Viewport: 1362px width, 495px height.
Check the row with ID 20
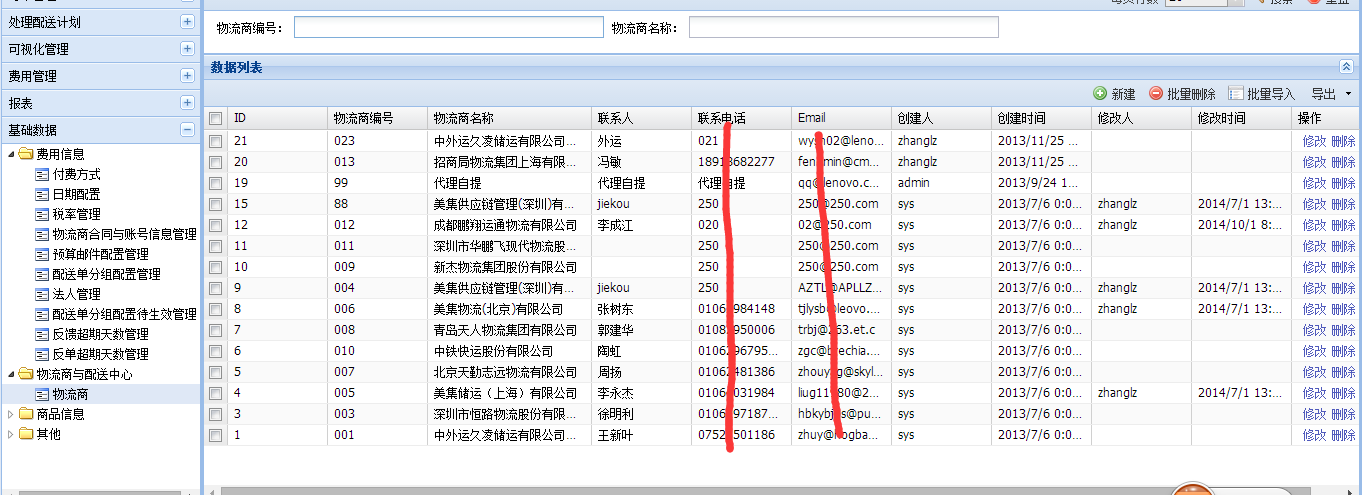point(215,162)
